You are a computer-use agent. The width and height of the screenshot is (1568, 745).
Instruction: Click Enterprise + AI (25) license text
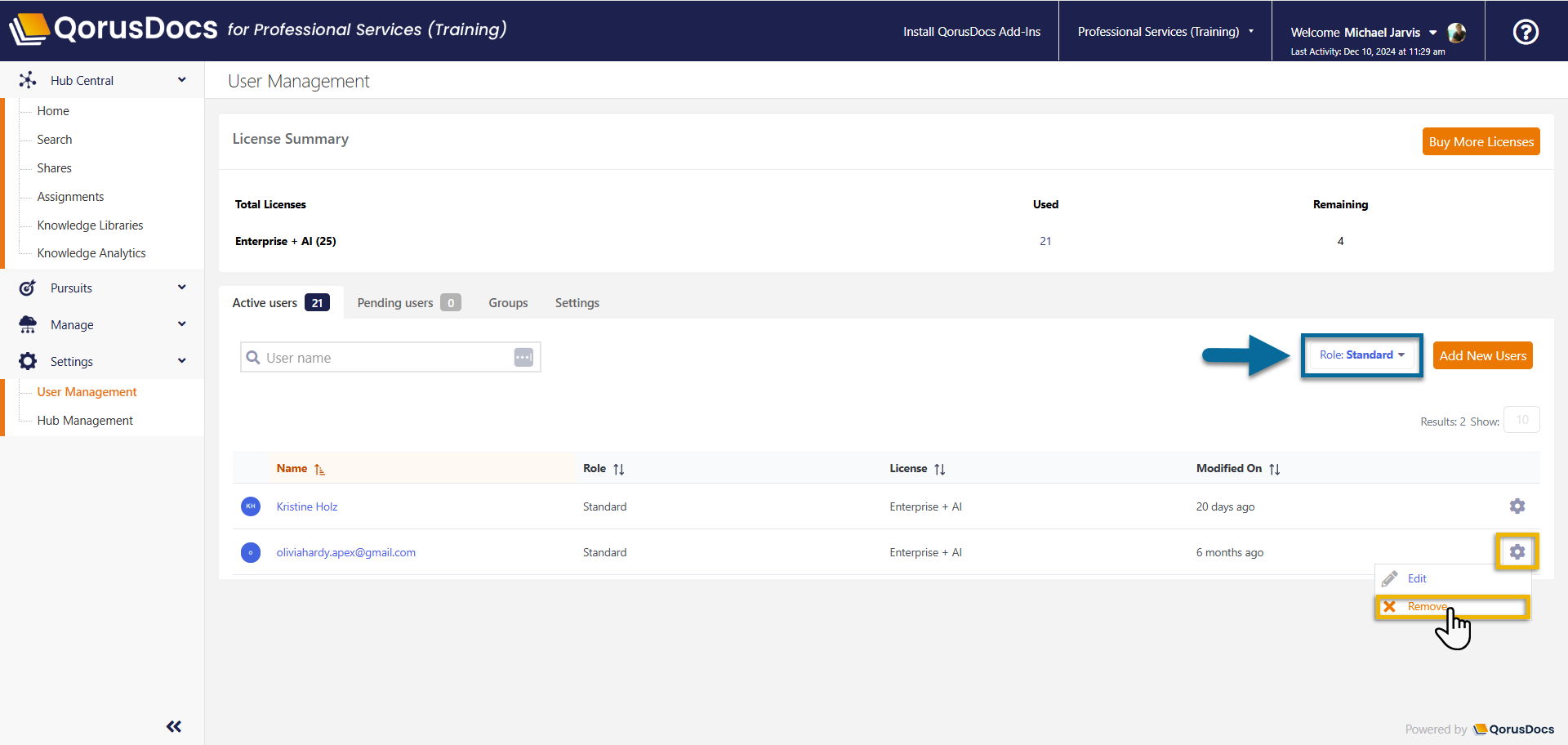[x=286, y=241]
